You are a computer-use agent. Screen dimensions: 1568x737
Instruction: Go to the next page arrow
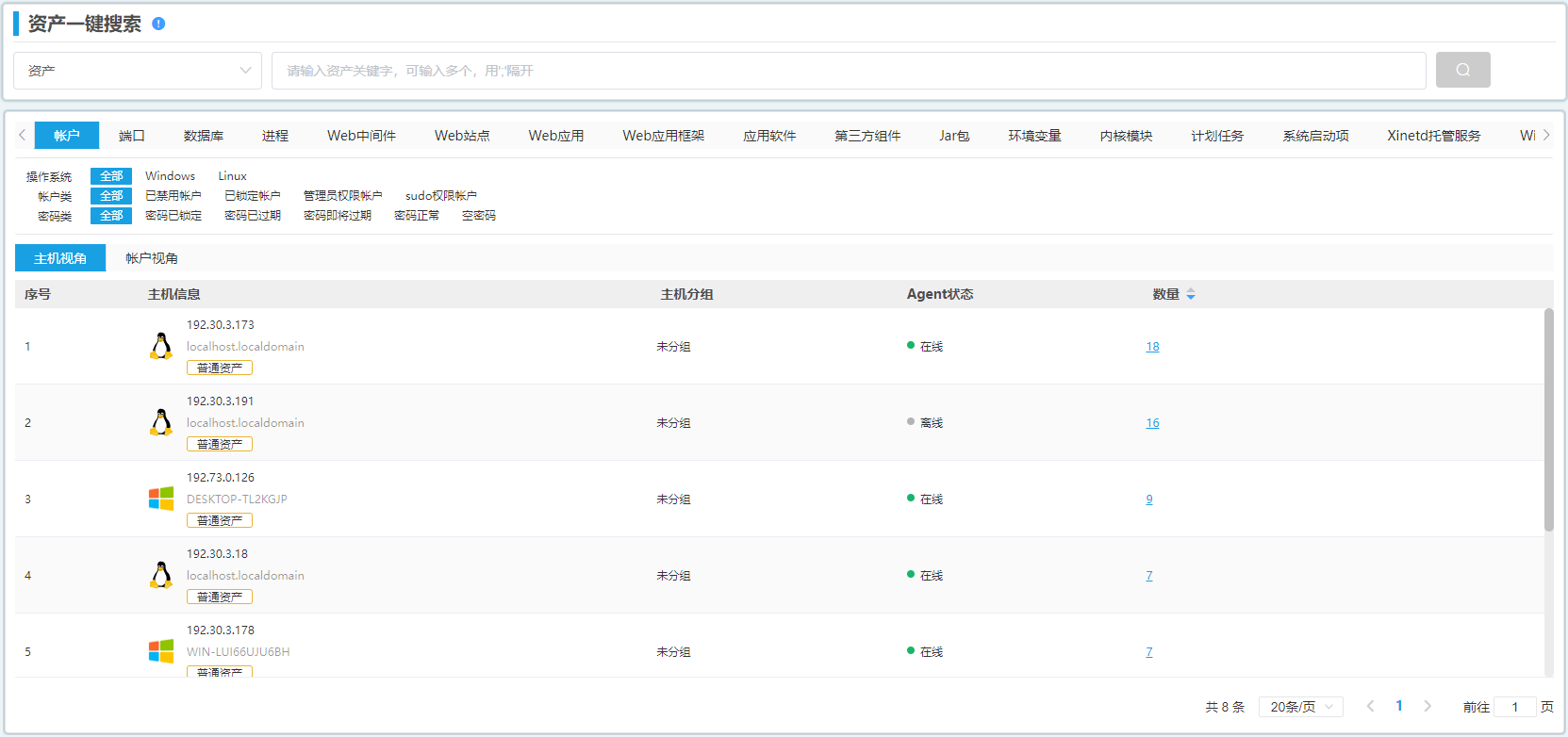1428,706
